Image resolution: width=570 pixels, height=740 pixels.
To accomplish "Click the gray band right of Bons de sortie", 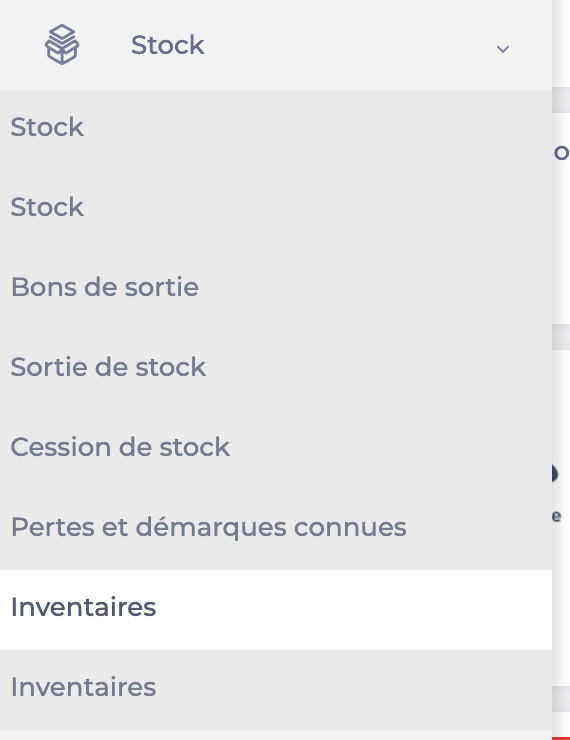I will [561, 337].
